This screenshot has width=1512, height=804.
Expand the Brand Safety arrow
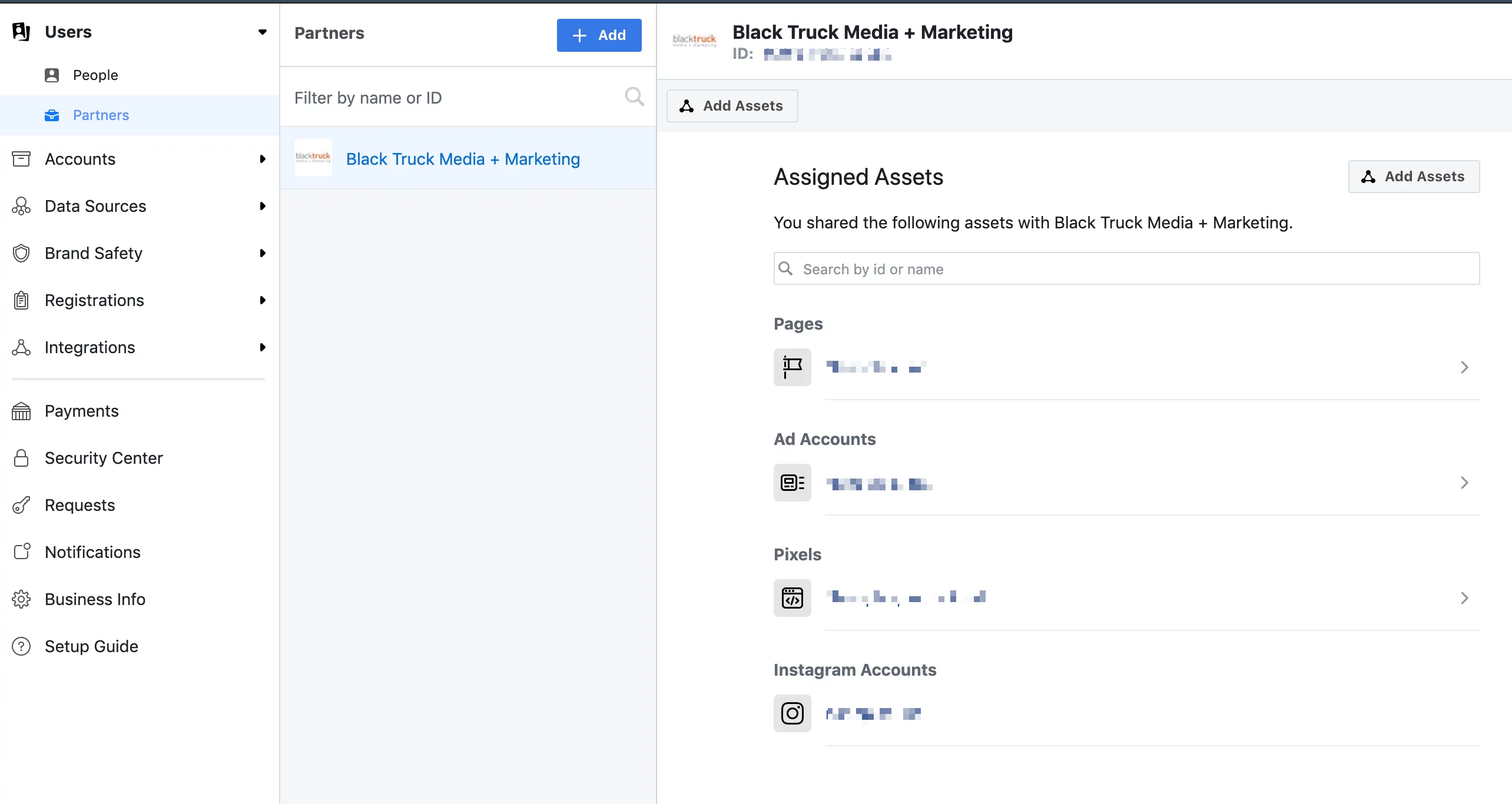tap(263, 253)
